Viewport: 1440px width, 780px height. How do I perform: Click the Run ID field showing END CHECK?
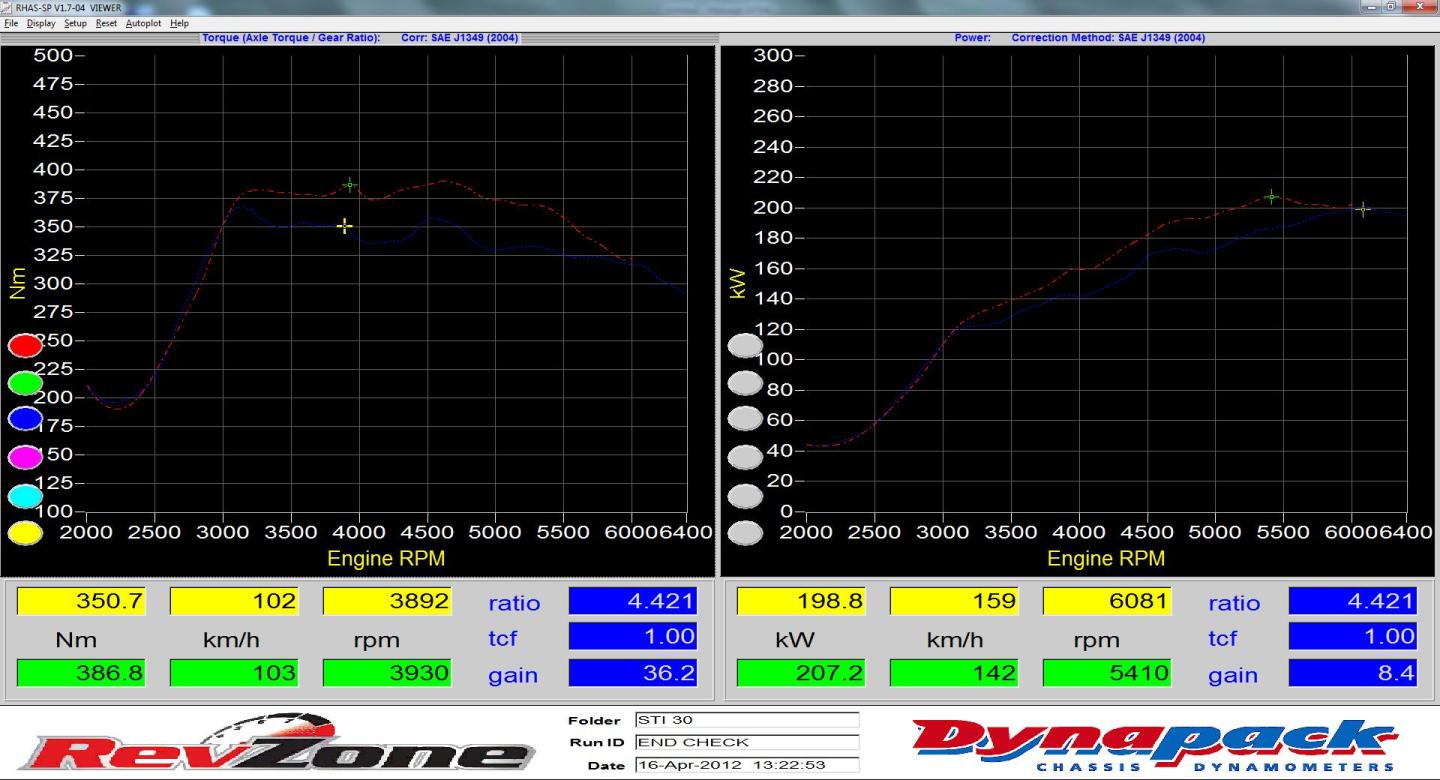(x=746, y=742)
